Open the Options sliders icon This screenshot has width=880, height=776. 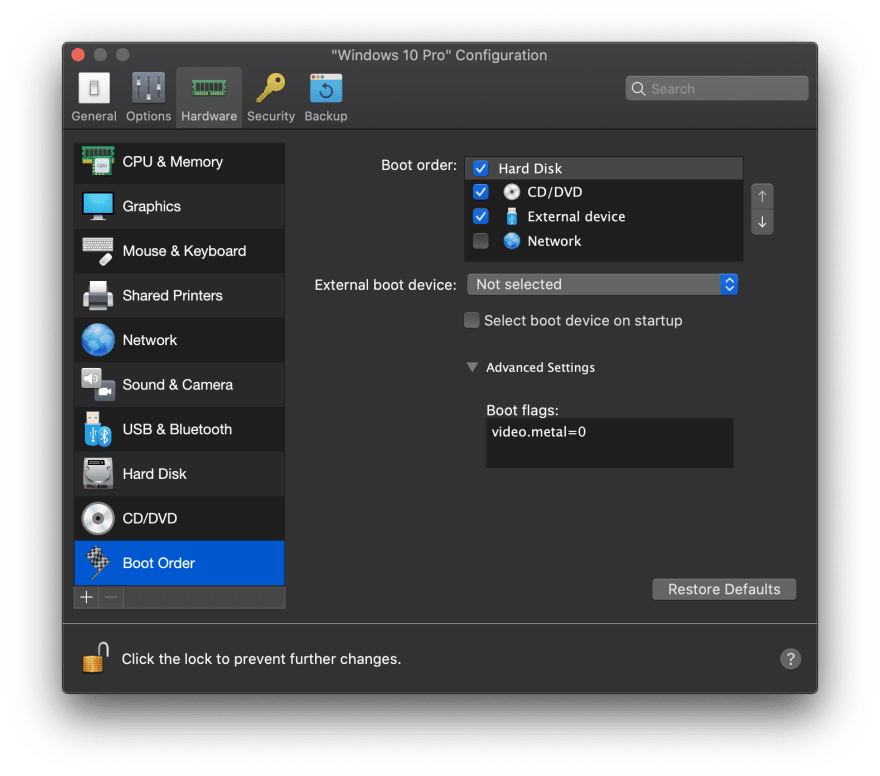pos(148,88)
